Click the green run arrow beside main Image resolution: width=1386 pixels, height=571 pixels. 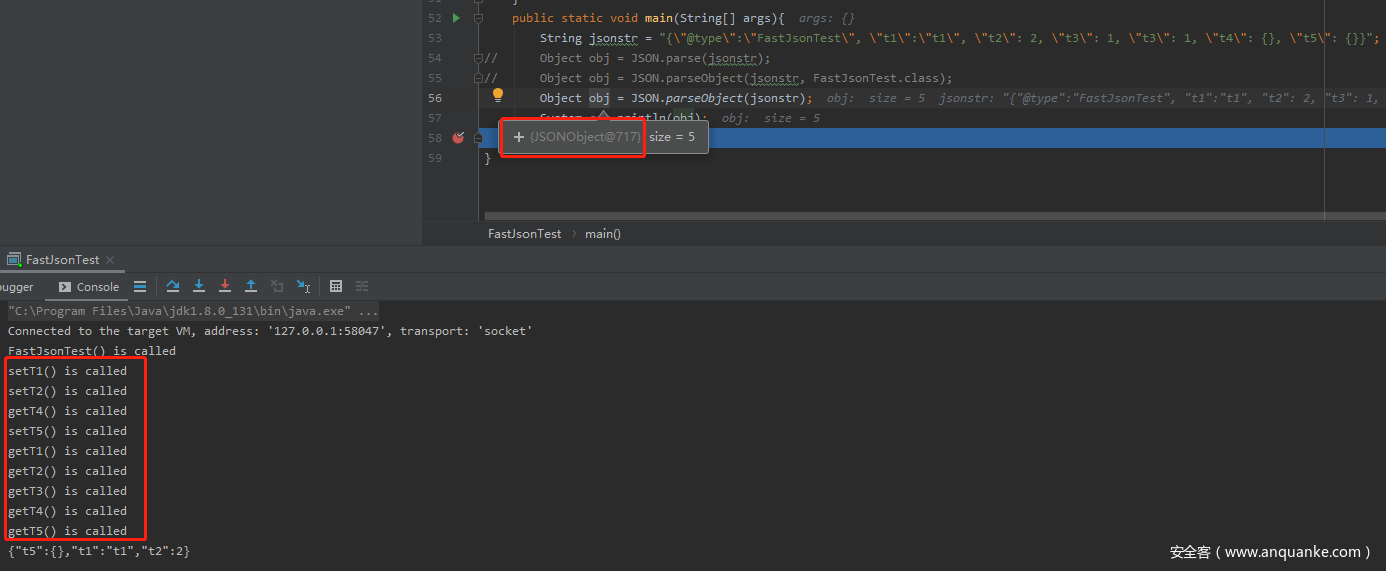456,18
